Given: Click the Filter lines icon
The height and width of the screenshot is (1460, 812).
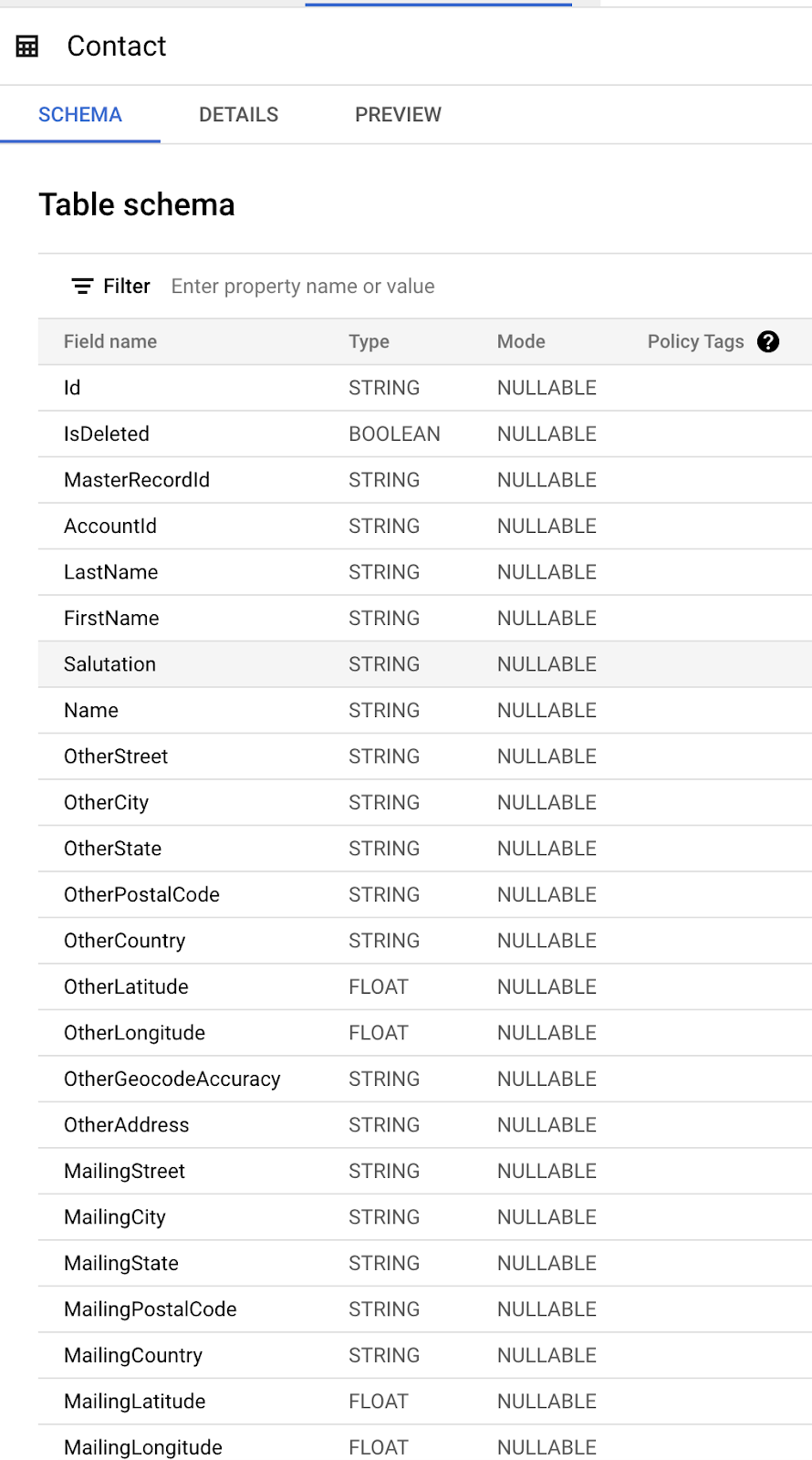Looking at the screenshot, I should (82, 287).
